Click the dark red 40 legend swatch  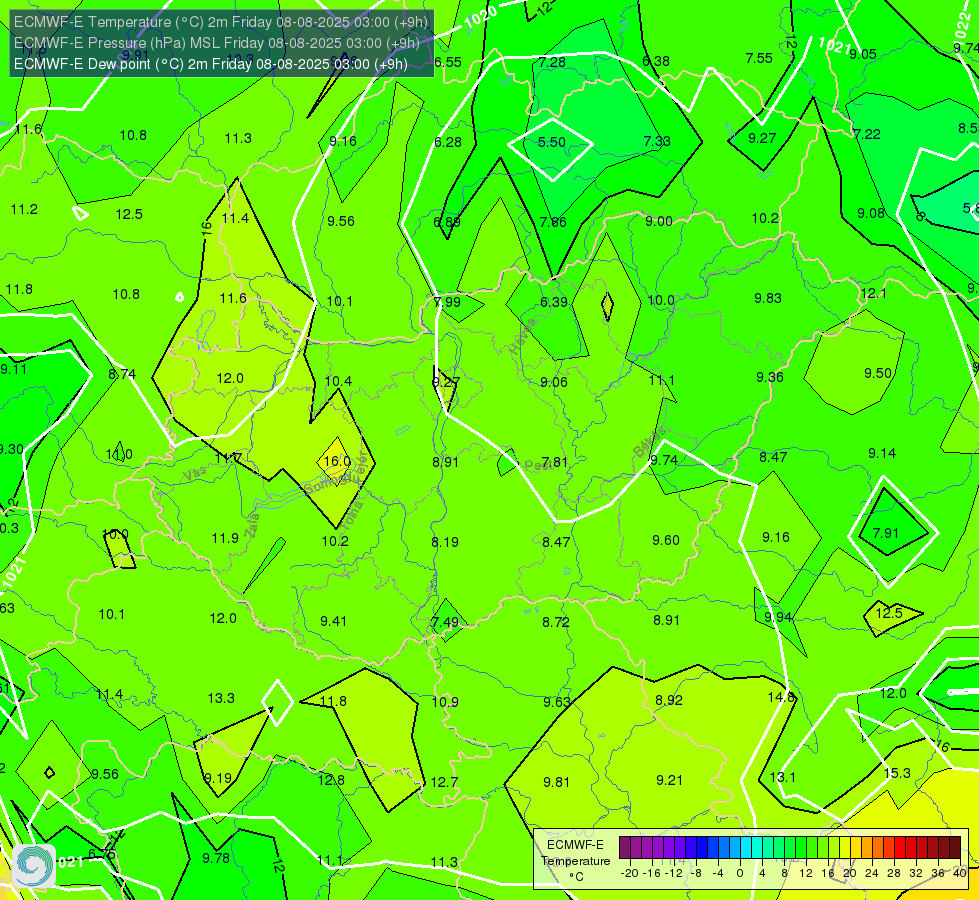955,848
